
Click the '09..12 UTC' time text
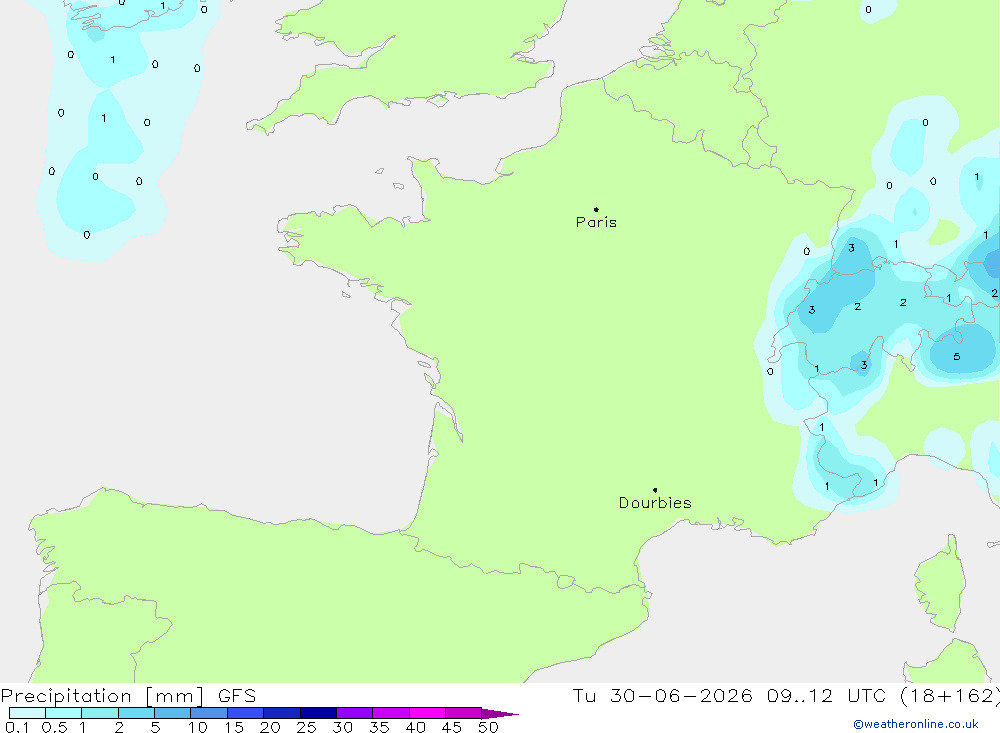[x=827, y=695]
